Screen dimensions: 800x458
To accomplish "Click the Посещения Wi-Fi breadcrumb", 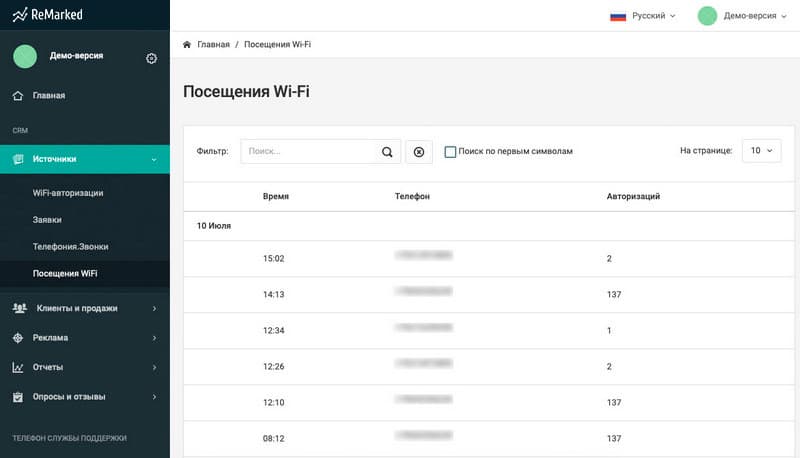I will tap(277, 44).
